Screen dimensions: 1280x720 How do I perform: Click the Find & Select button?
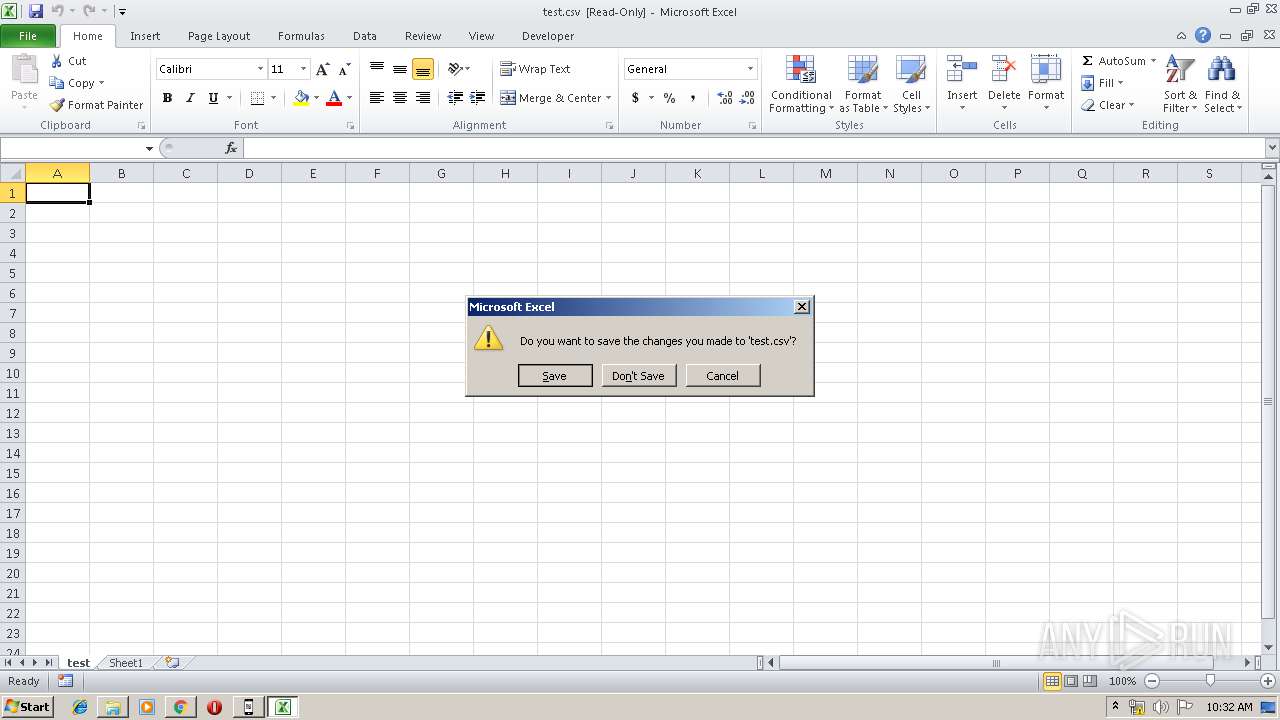pos(1222,84)
